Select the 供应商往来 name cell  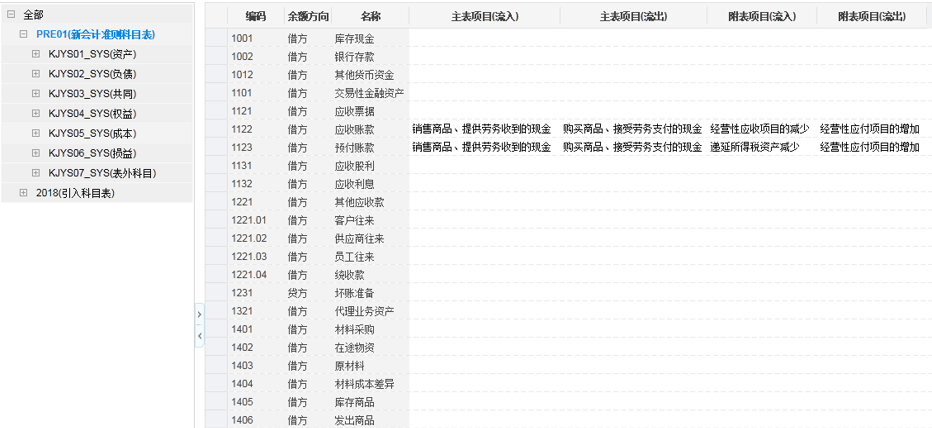370,238
